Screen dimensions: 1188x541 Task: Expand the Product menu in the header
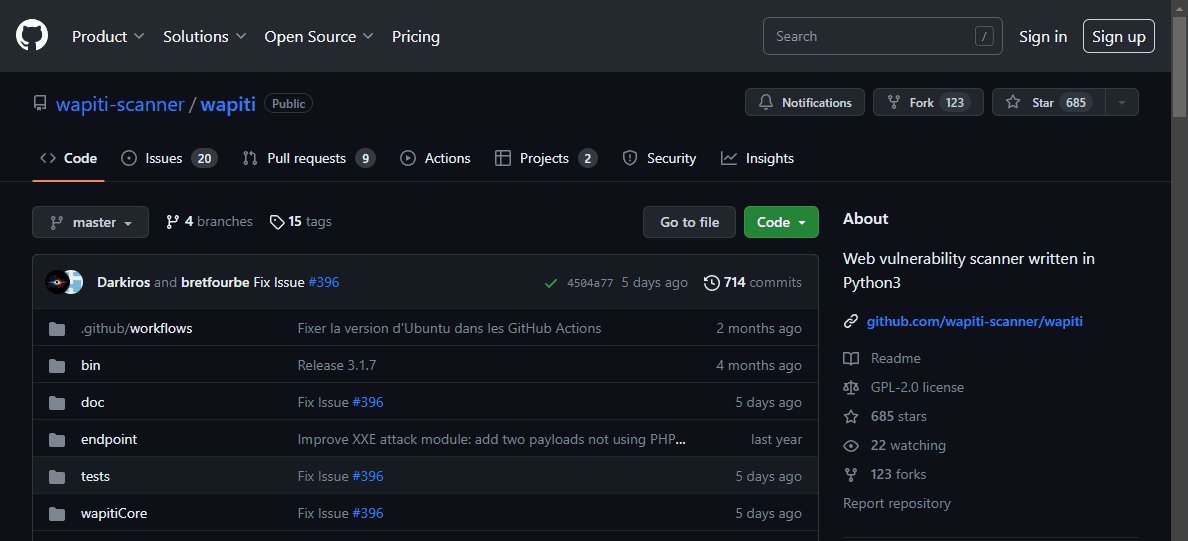click(x=108, y=36)
